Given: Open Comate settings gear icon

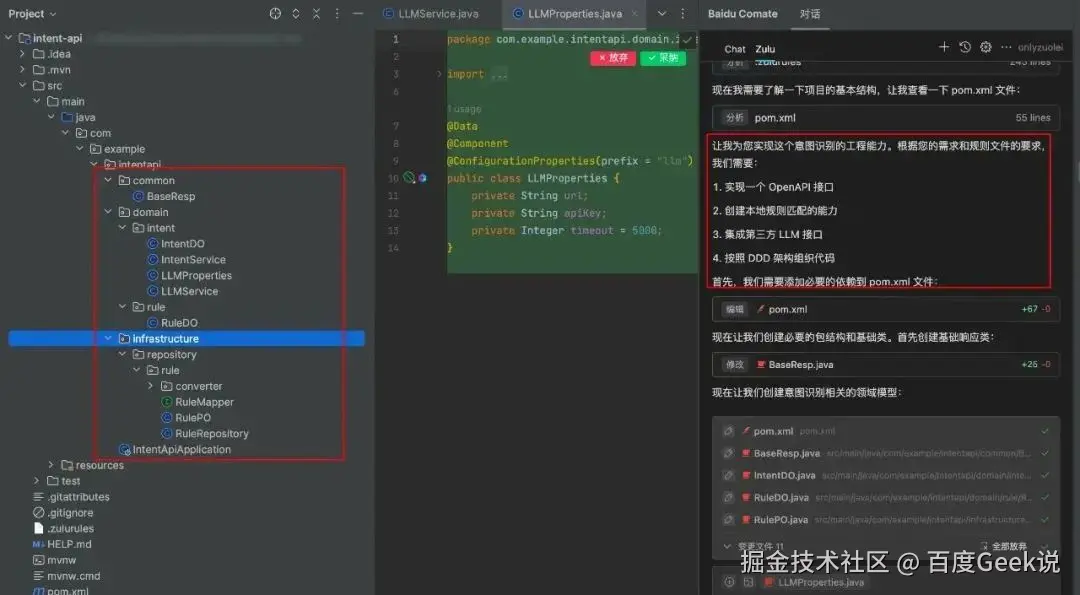Looking at the screenshot, I should (x=986, y=47).
